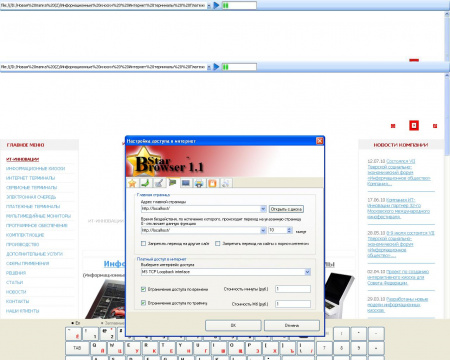Click the per-minute cost input field

click(293, 289)
